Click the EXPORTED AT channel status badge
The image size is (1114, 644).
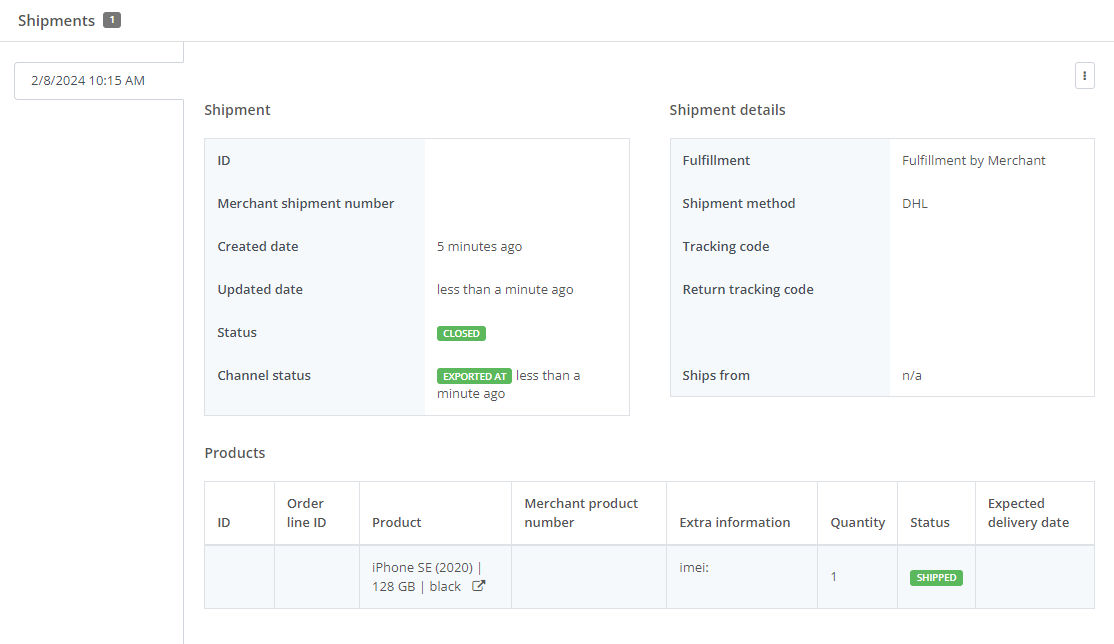pyautogui.click(x=474, y=376)
